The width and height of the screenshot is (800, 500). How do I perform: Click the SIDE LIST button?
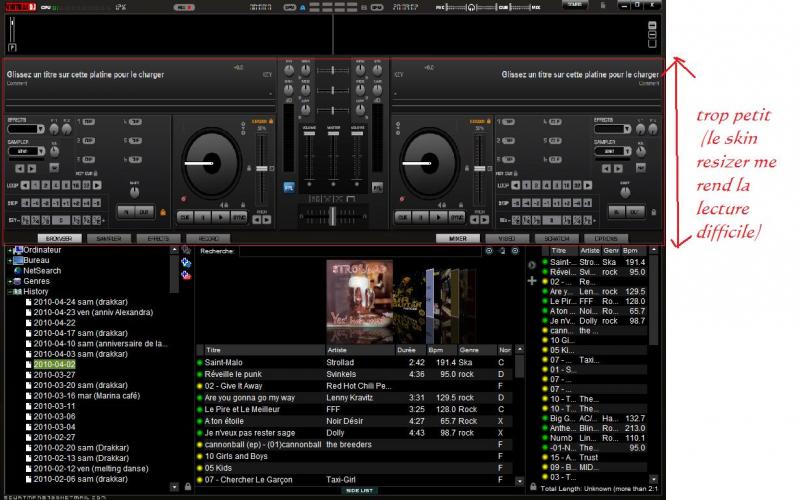coord(359,491)
